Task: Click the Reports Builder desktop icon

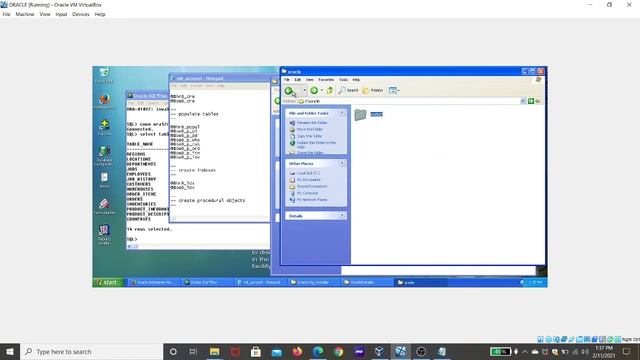Action: [104, 235]
